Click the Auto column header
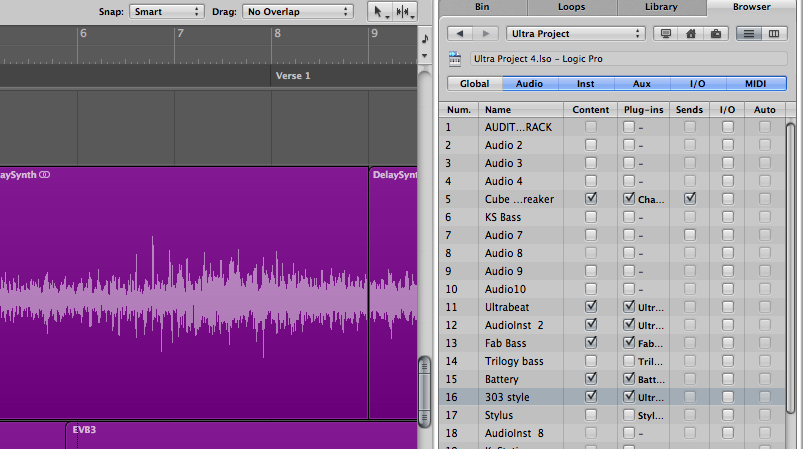The image size is (803, 449). (x=765, y=110)
